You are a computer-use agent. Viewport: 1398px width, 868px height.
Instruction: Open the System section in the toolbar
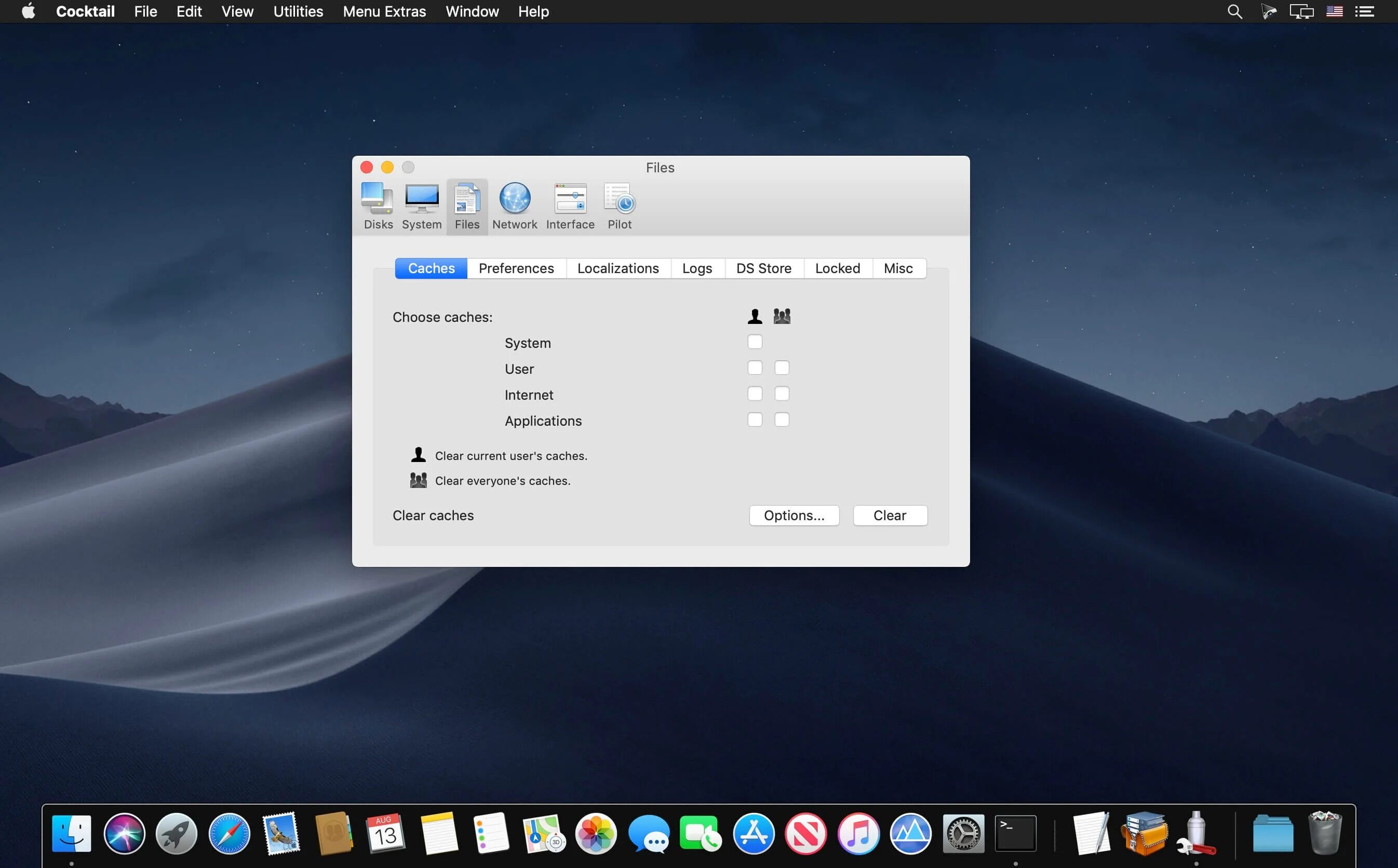pos(421,206)
